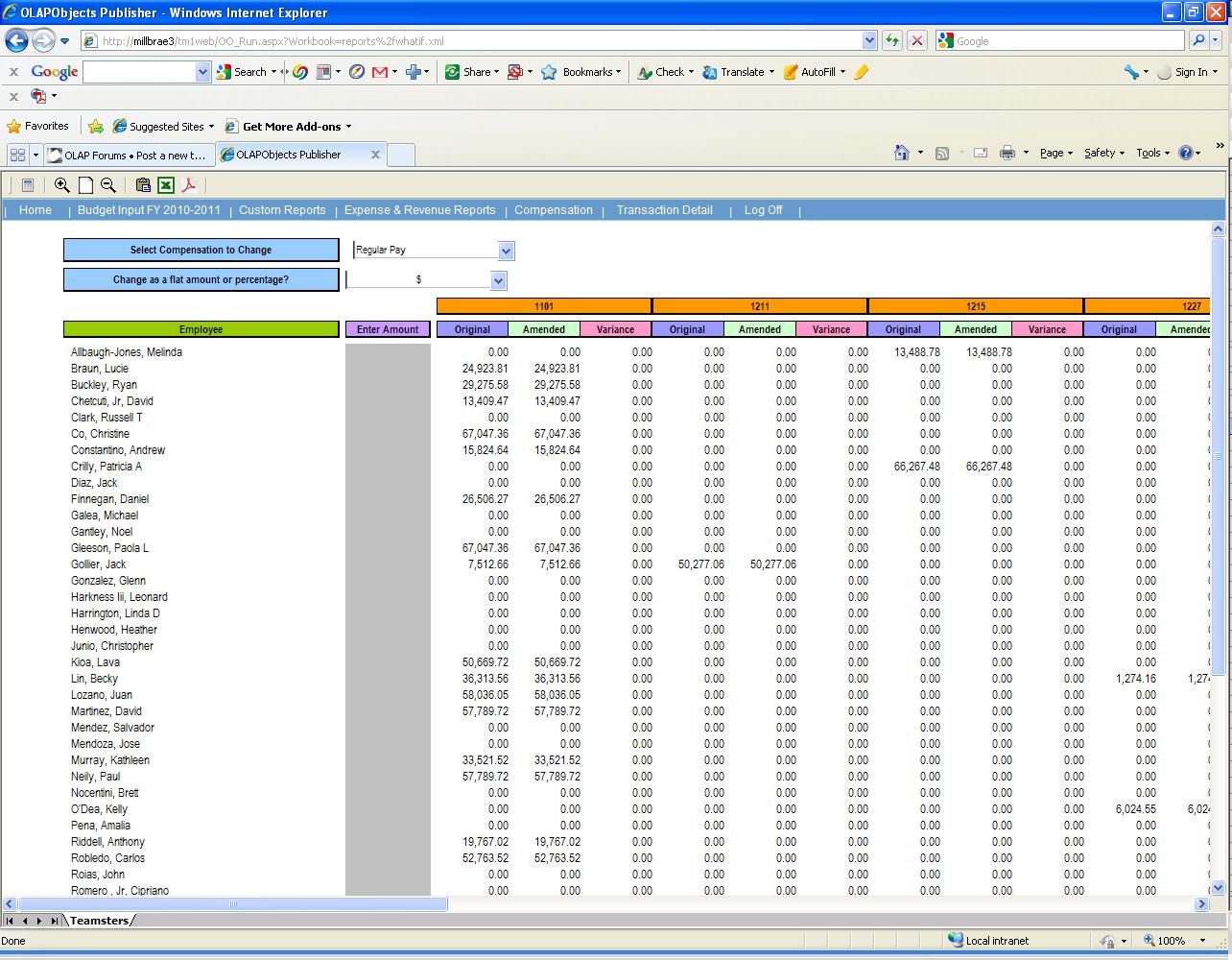This screenshot has width=1232, height=960.
Task: Click the Google toolbar wrench settings icon
Action: click(x=1132, y=72)
